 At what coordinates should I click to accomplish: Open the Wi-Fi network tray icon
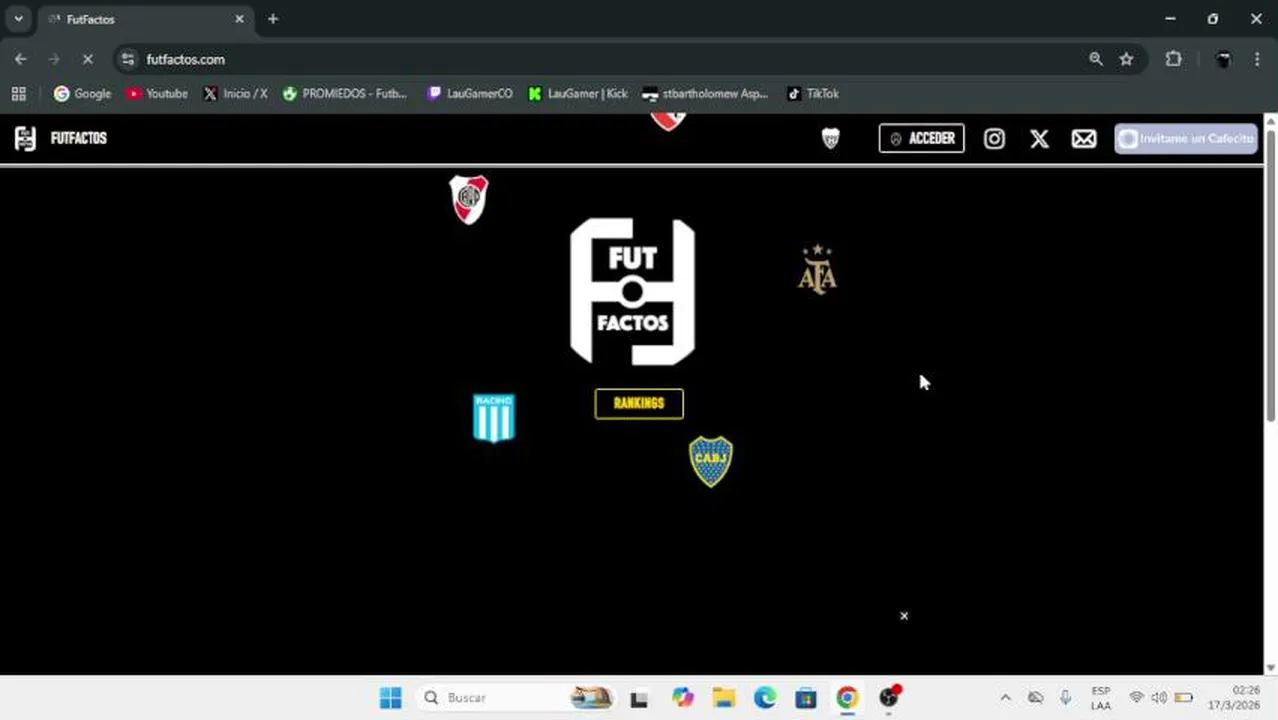coord(1136,698)
